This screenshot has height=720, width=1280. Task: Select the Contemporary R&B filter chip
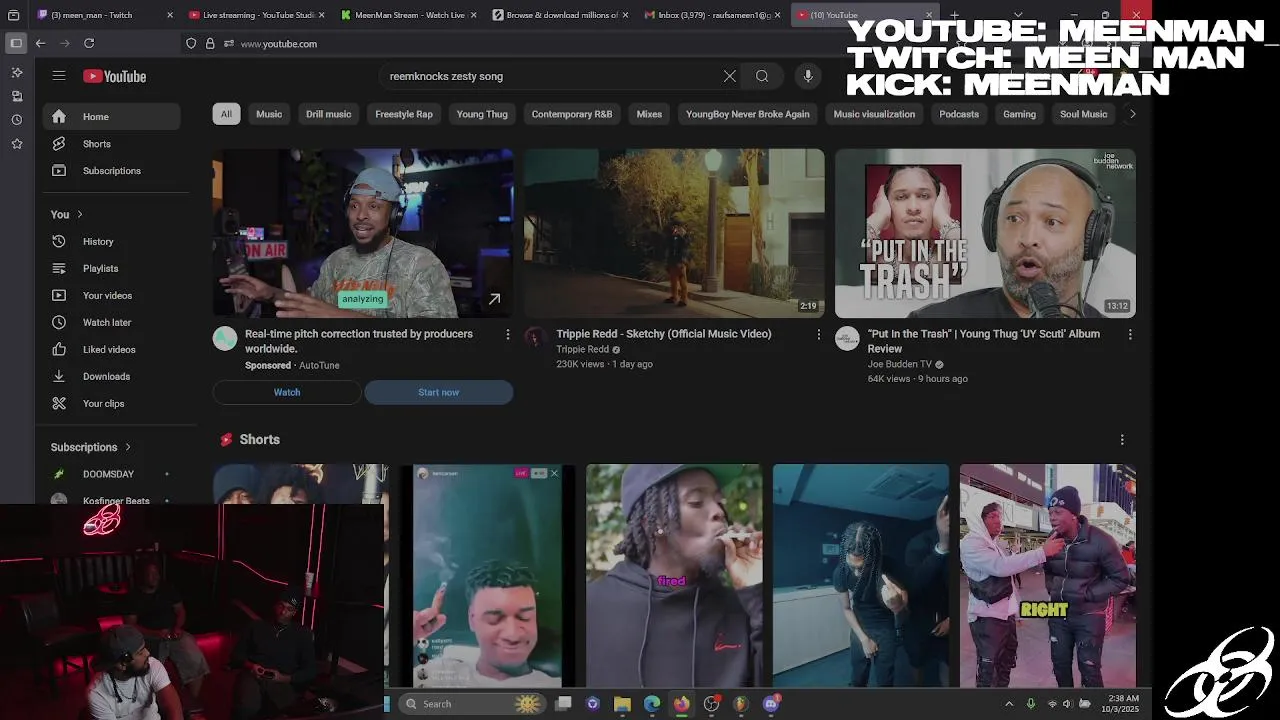[x=572, y=114]
